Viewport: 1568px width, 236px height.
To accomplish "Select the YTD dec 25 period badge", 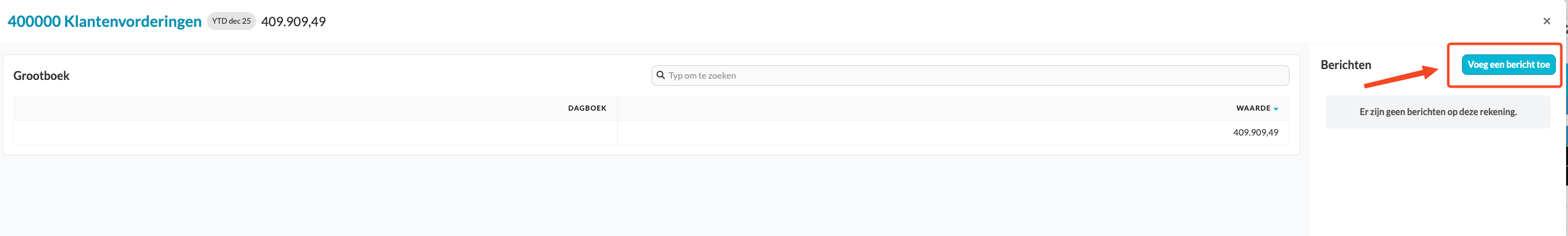I will pos(231,21).
